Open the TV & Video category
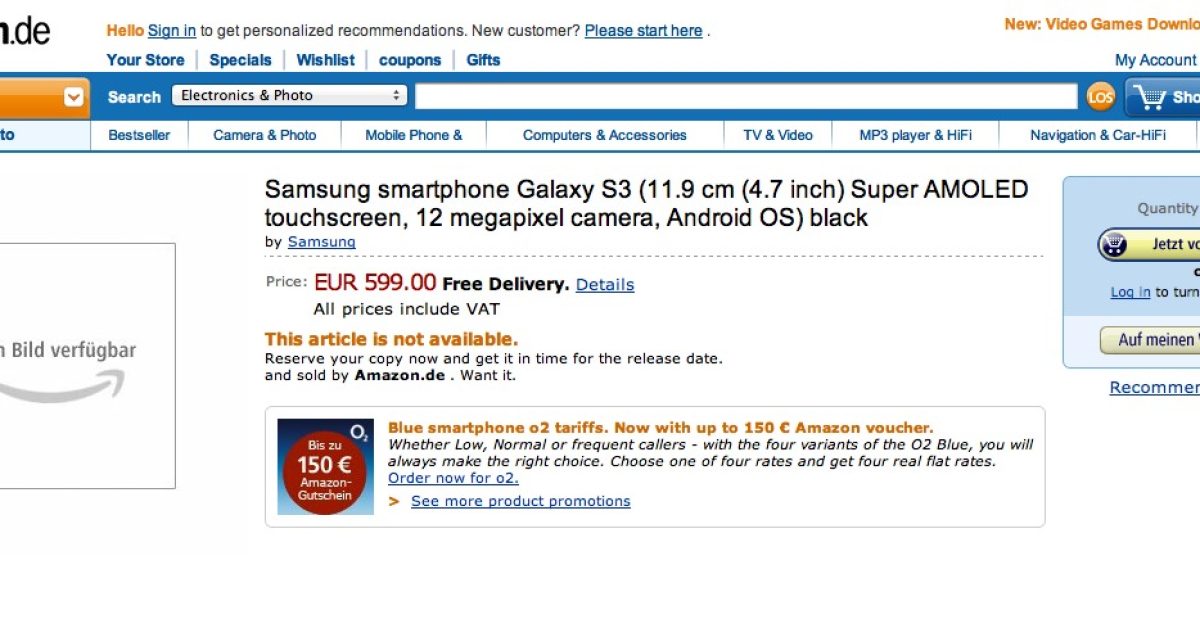Viewport: 1200px width, 628px height. tap(778, 135)
